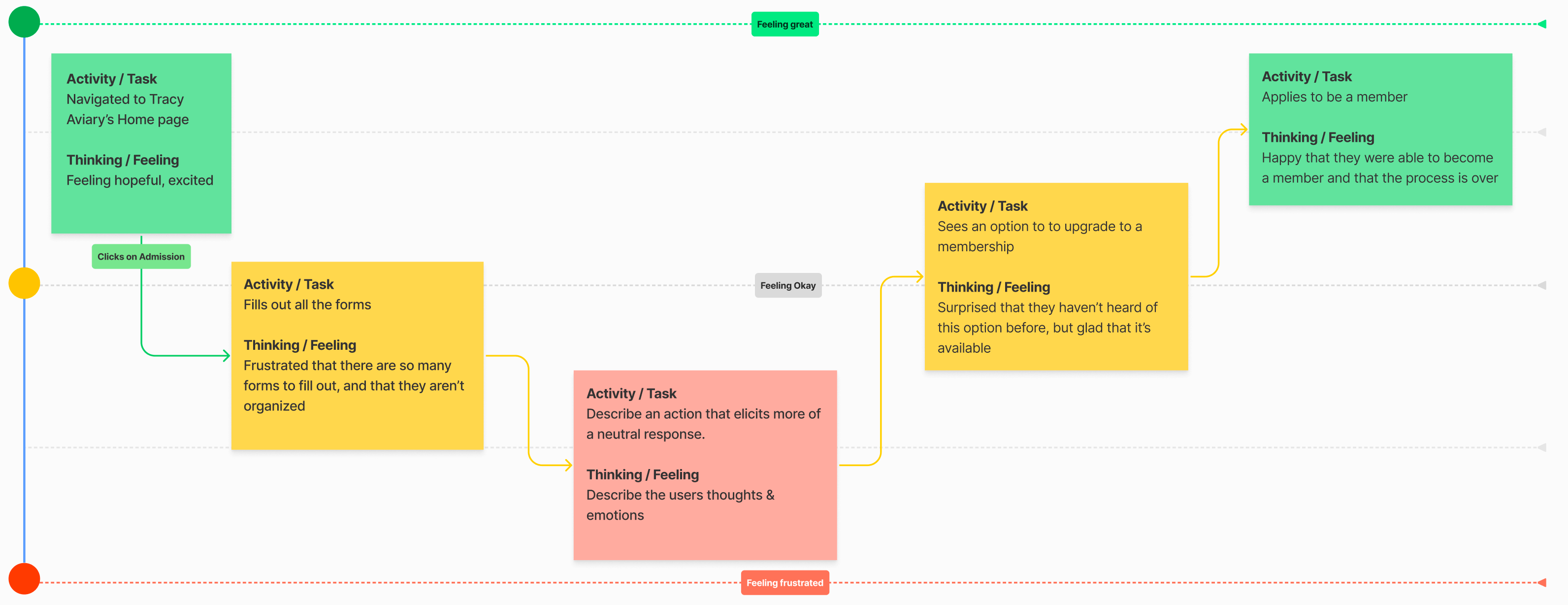Viewport: 1568px width, 605px height.
Task: Click the green arrow pointing into the Fills out forms note
Action: pyautogui.click(x=226, y=355)
